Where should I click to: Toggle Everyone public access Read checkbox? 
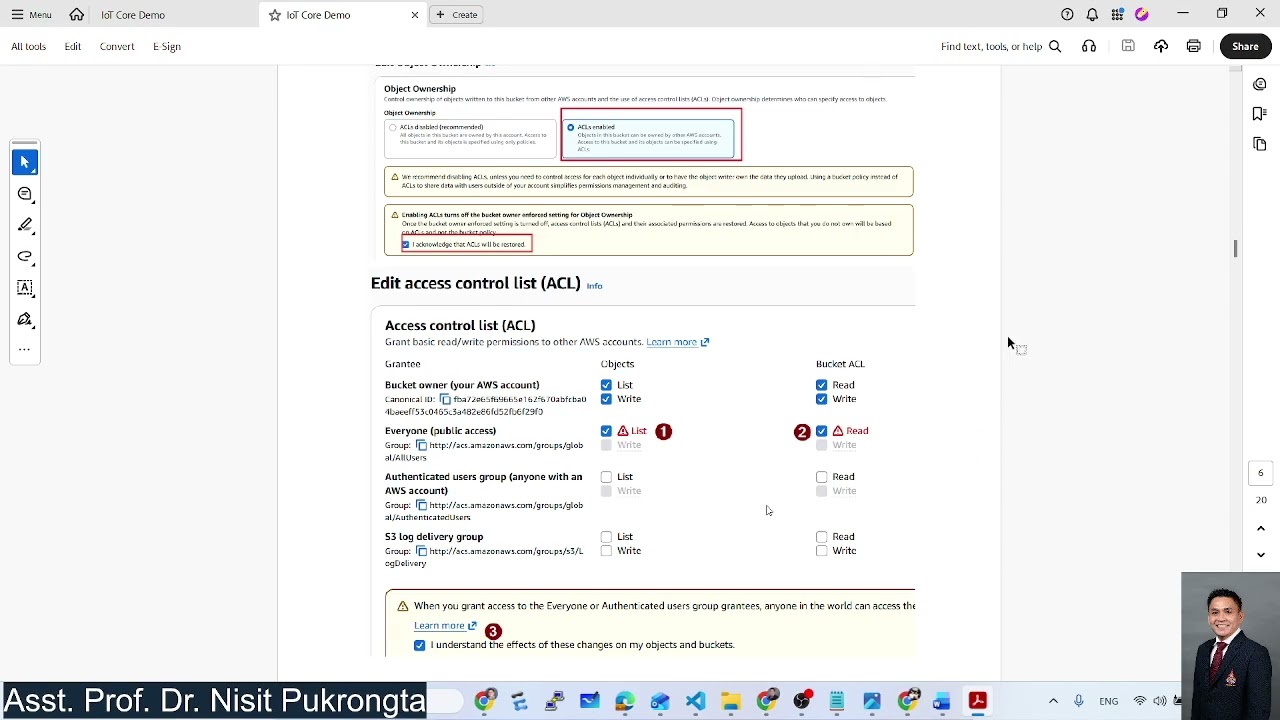[x=822, y=431]
